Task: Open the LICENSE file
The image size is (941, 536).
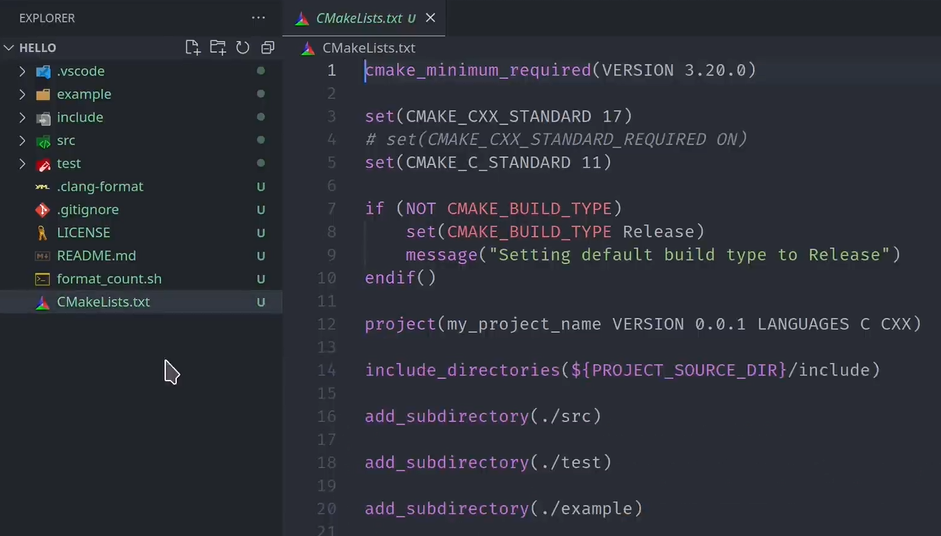Action: click(83, 232)
